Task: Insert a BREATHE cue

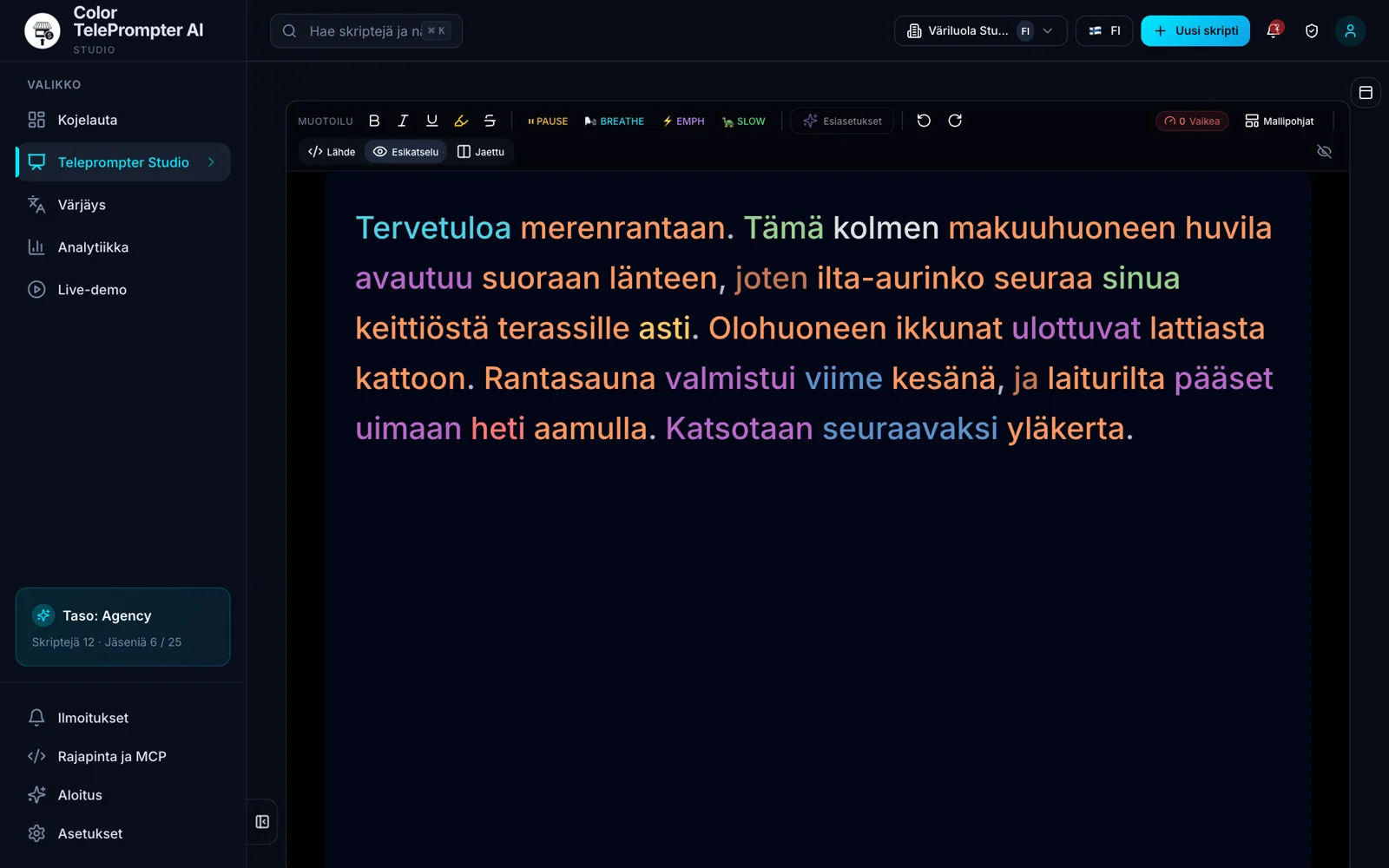Action: click(615, 122)
